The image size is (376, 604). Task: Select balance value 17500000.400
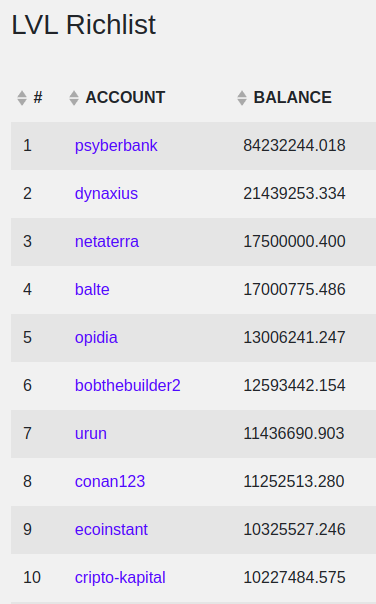[x=294, y=242]
